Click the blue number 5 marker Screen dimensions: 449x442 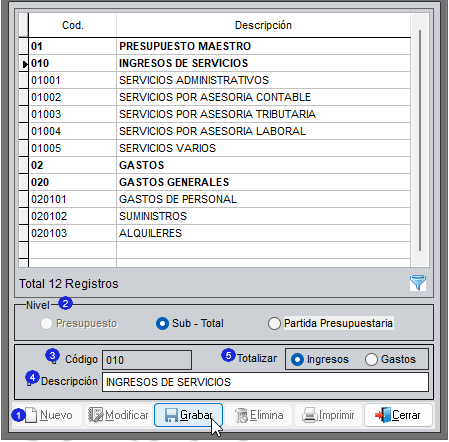[x=228, y=355]
